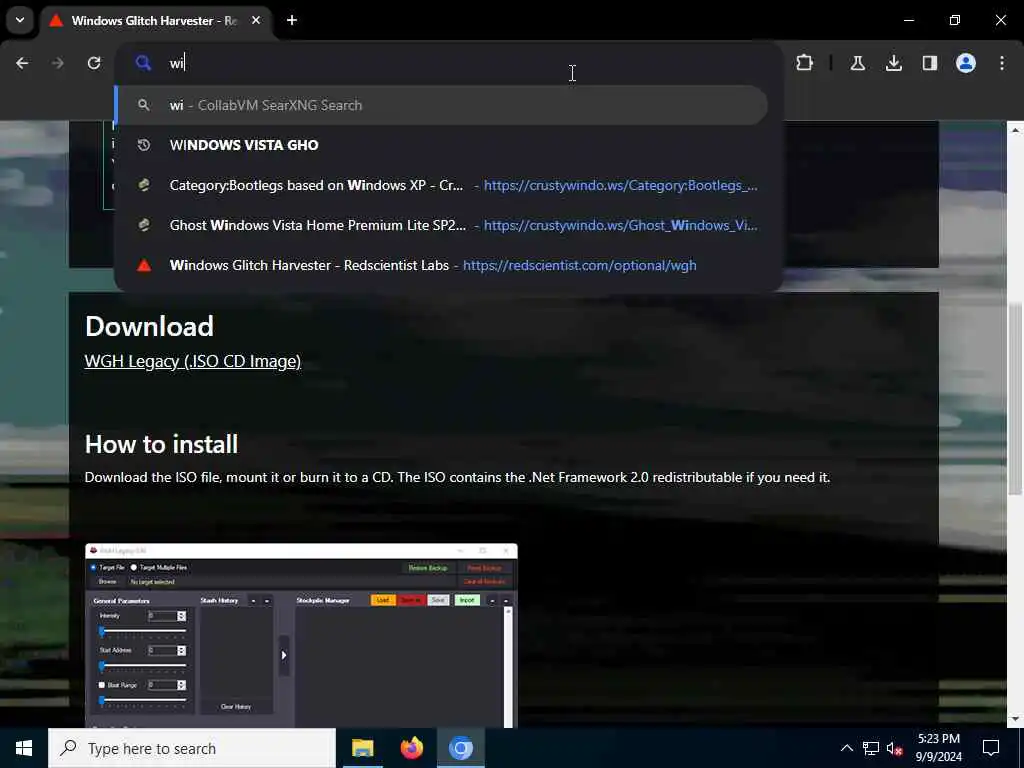The image size is (1024, 768).
Task: Close the Windows Glitch Harvester tab
Action: pyautogui.click(x=256, y=20)
